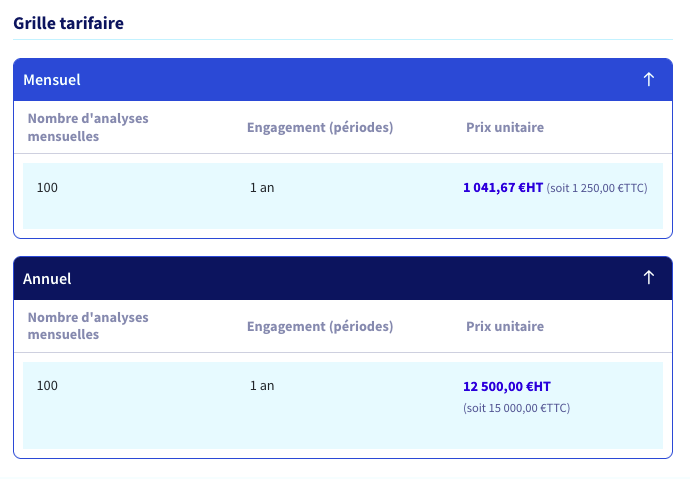Viewport: 690px width, 479px height.
Task: Click the Grille tarifaire heading
Action: pos(68,23)
